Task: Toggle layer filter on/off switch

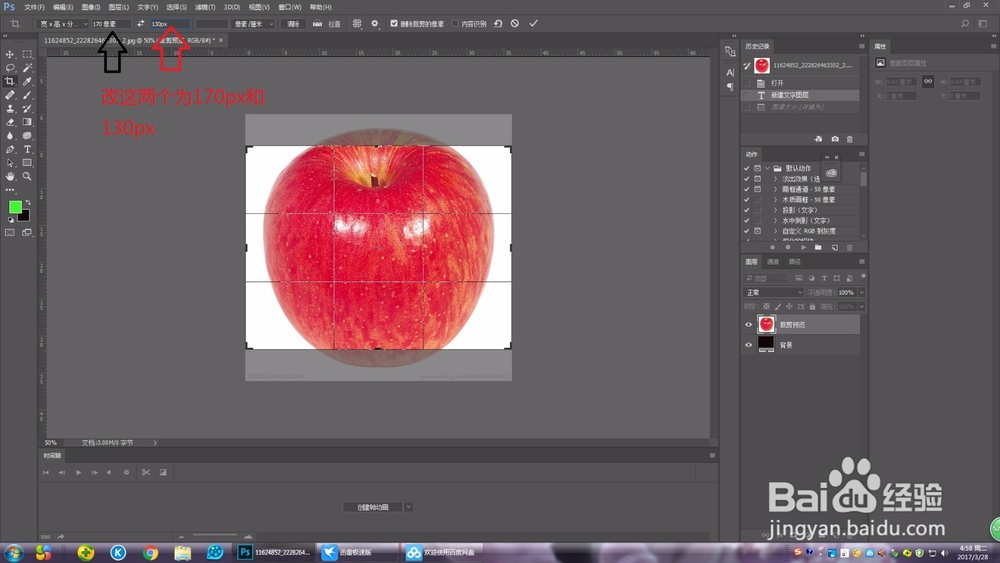Action: click(864, 277)
